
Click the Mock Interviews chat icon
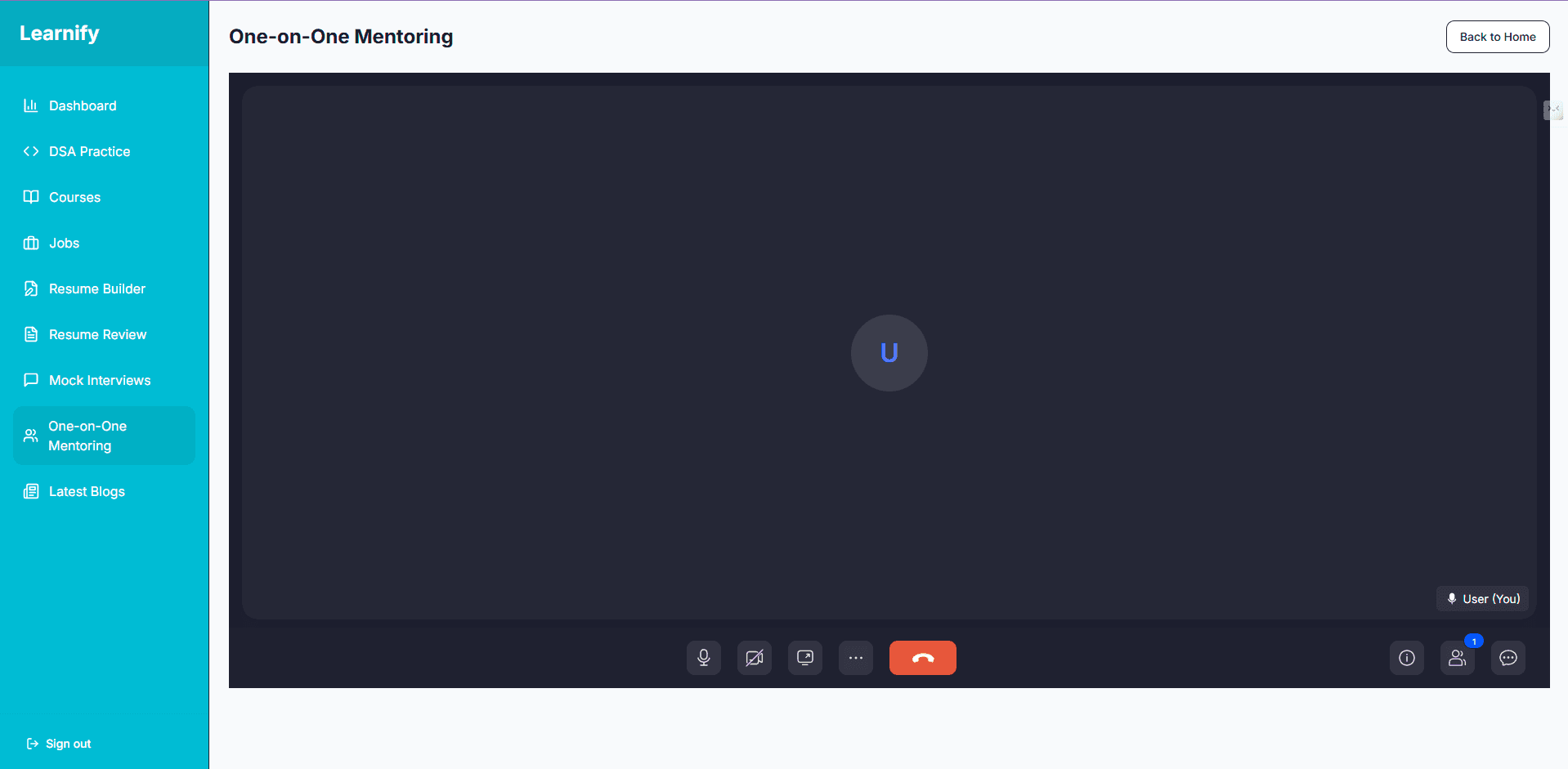[31, 380]
